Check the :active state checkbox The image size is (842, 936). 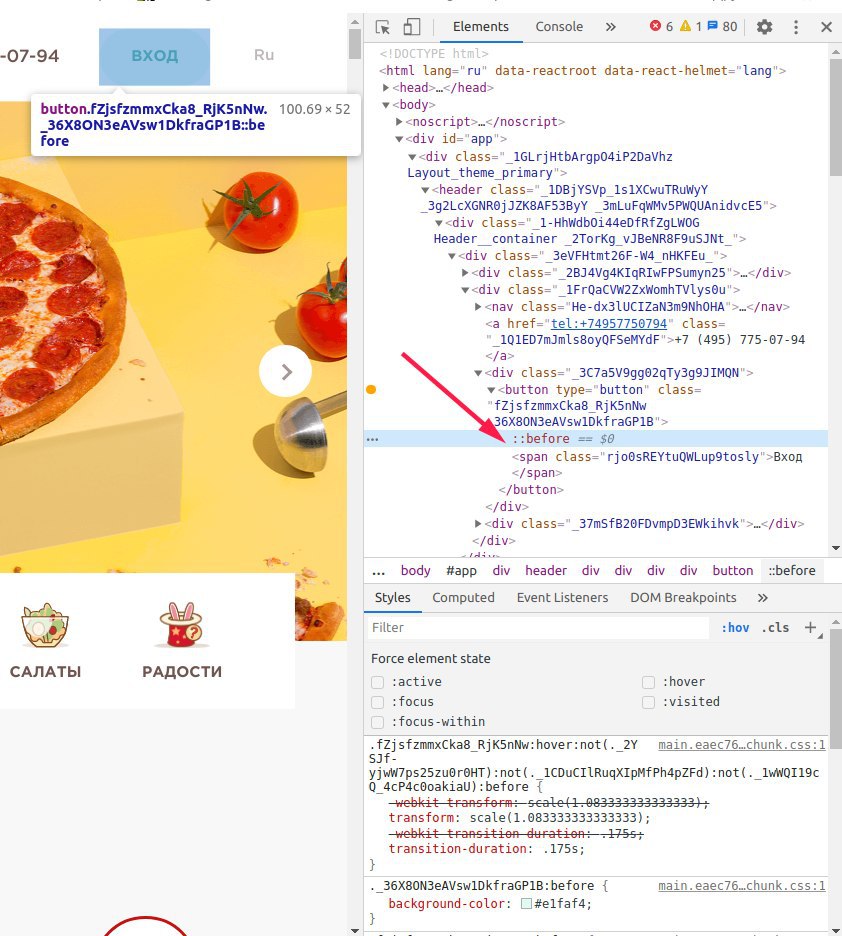377,682
